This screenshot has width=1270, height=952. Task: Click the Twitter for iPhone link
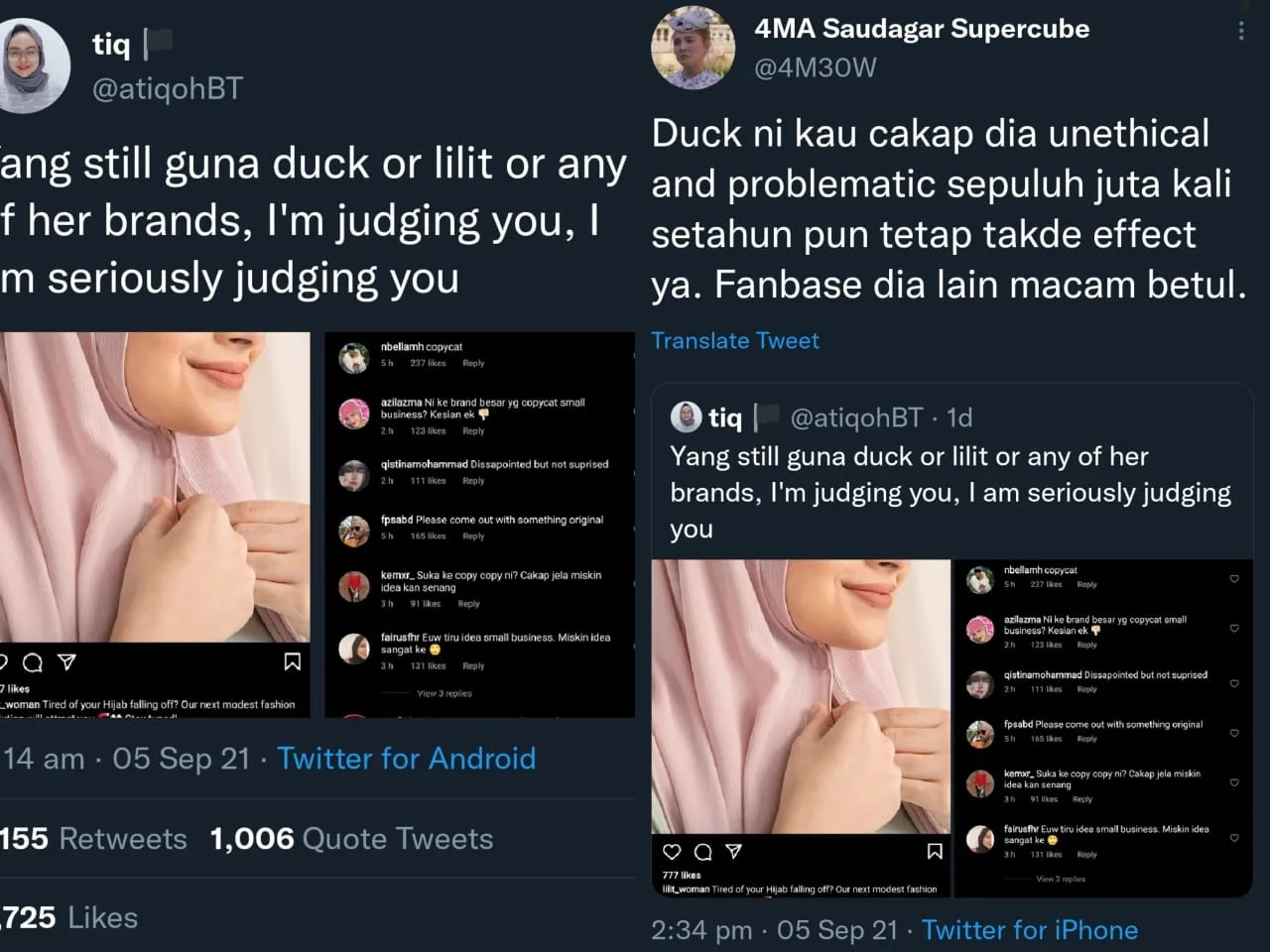[1029, 930]
